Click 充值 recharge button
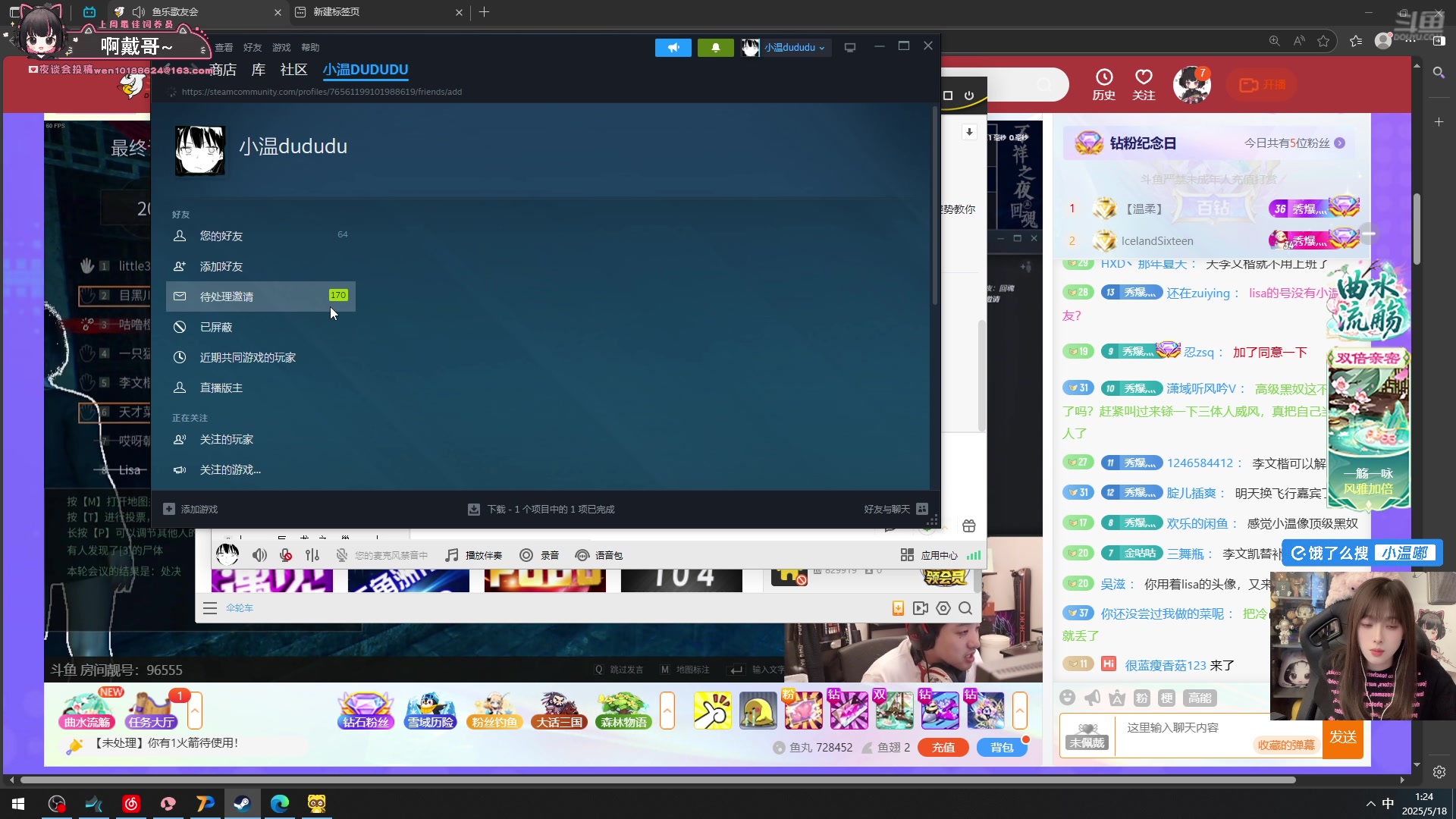Viewport: 1456px width, 819px height. click(x=943, y=748)
